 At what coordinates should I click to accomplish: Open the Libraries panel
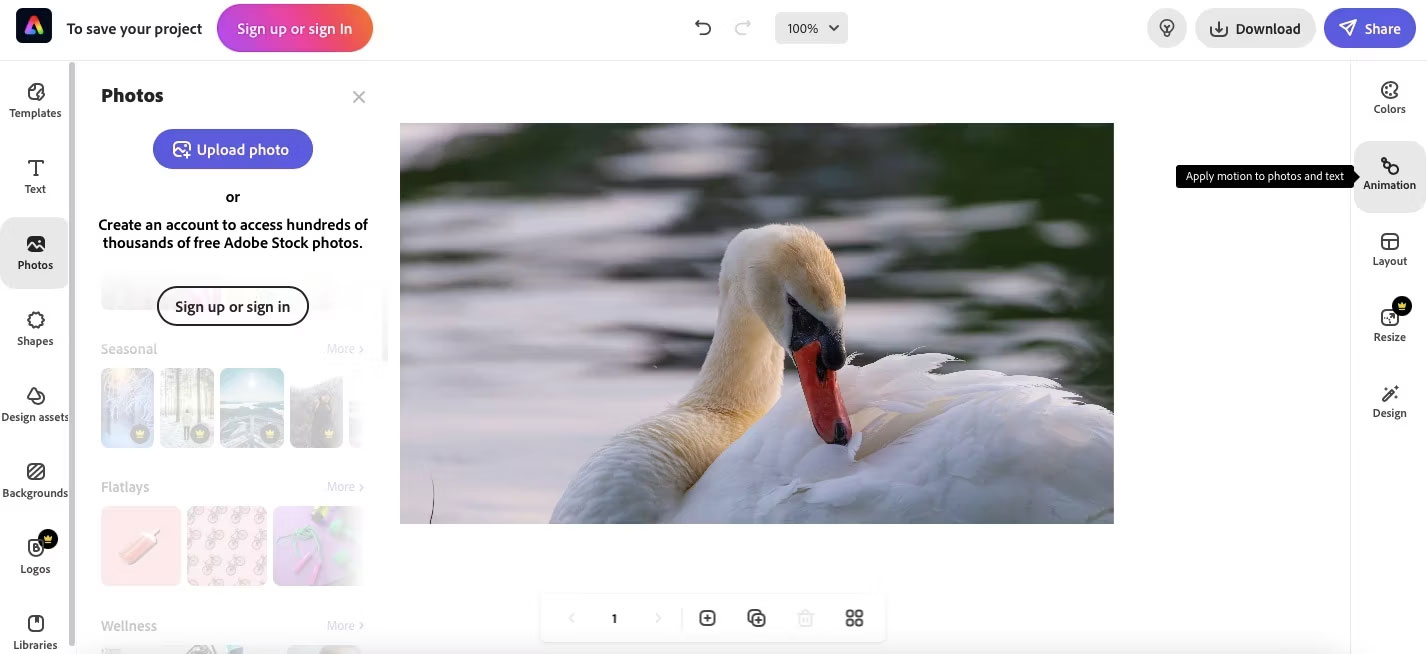click(35, 629)
